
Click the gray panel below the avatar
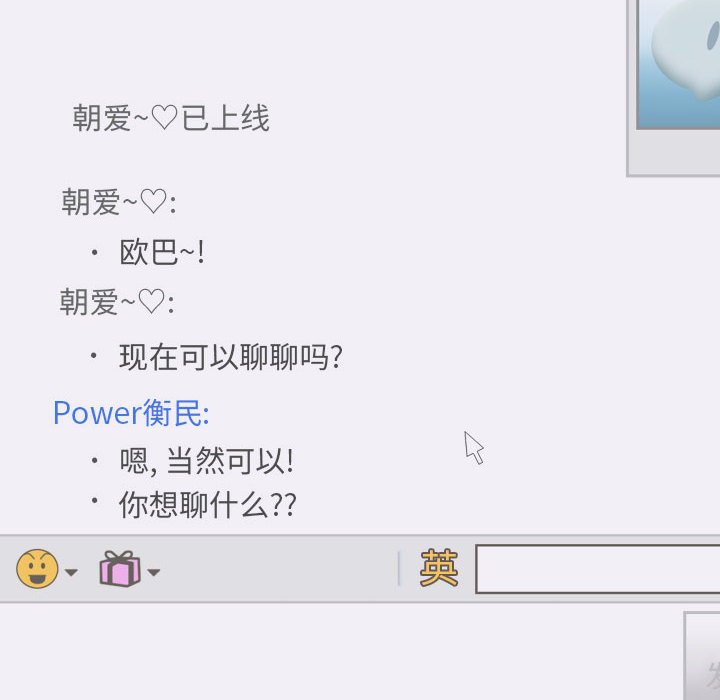tap(674, 153)
